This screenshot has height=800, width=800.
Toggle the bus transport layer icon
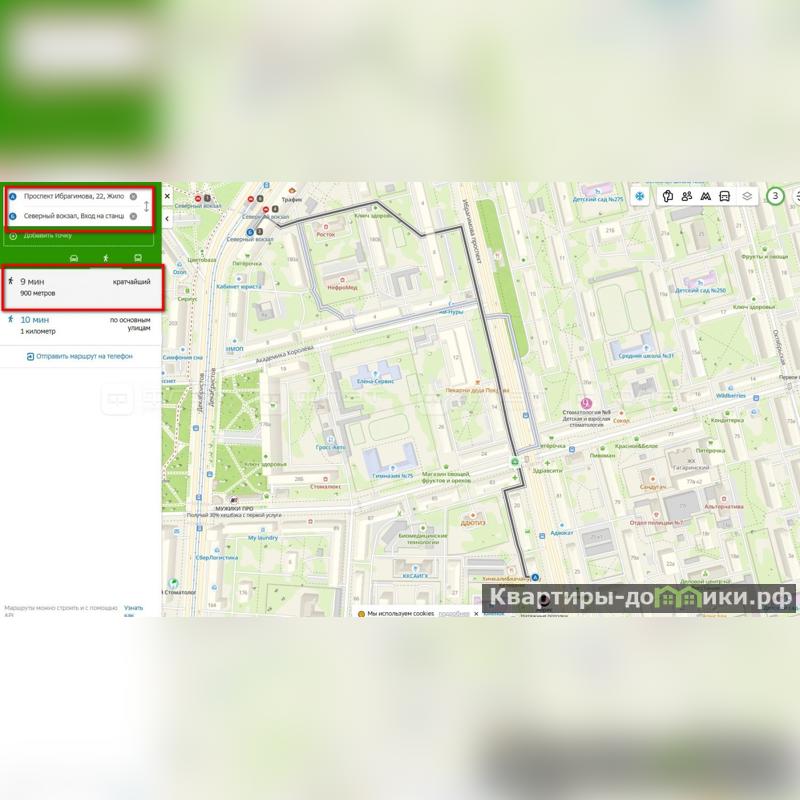tap(725, 196)
